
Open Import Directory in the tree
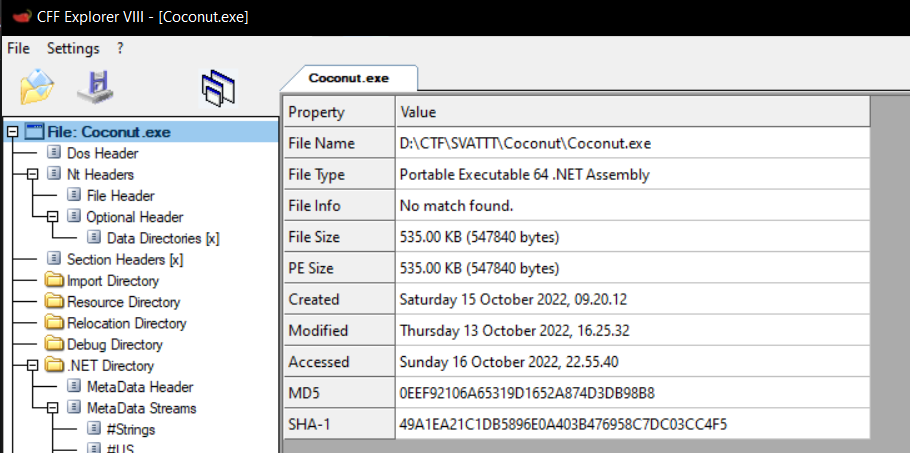[113, 281]
